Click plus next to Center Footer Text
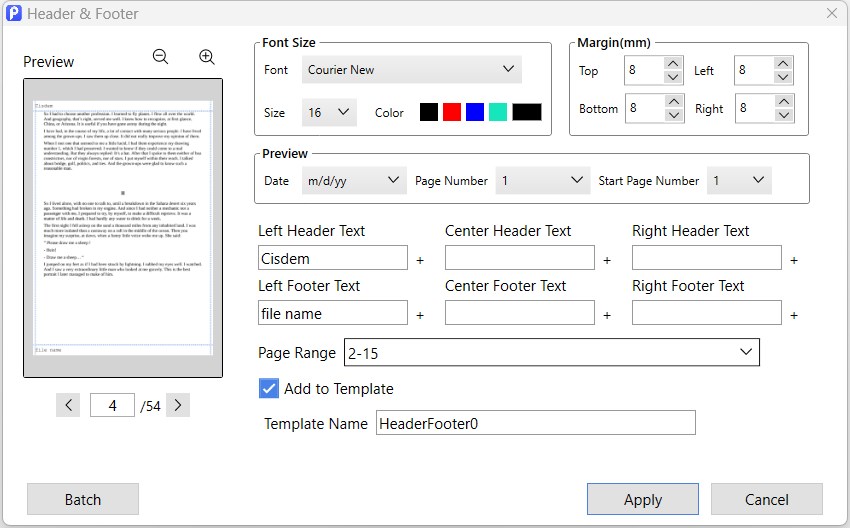Viewport: 850px width, 528px height. (607, 315)
